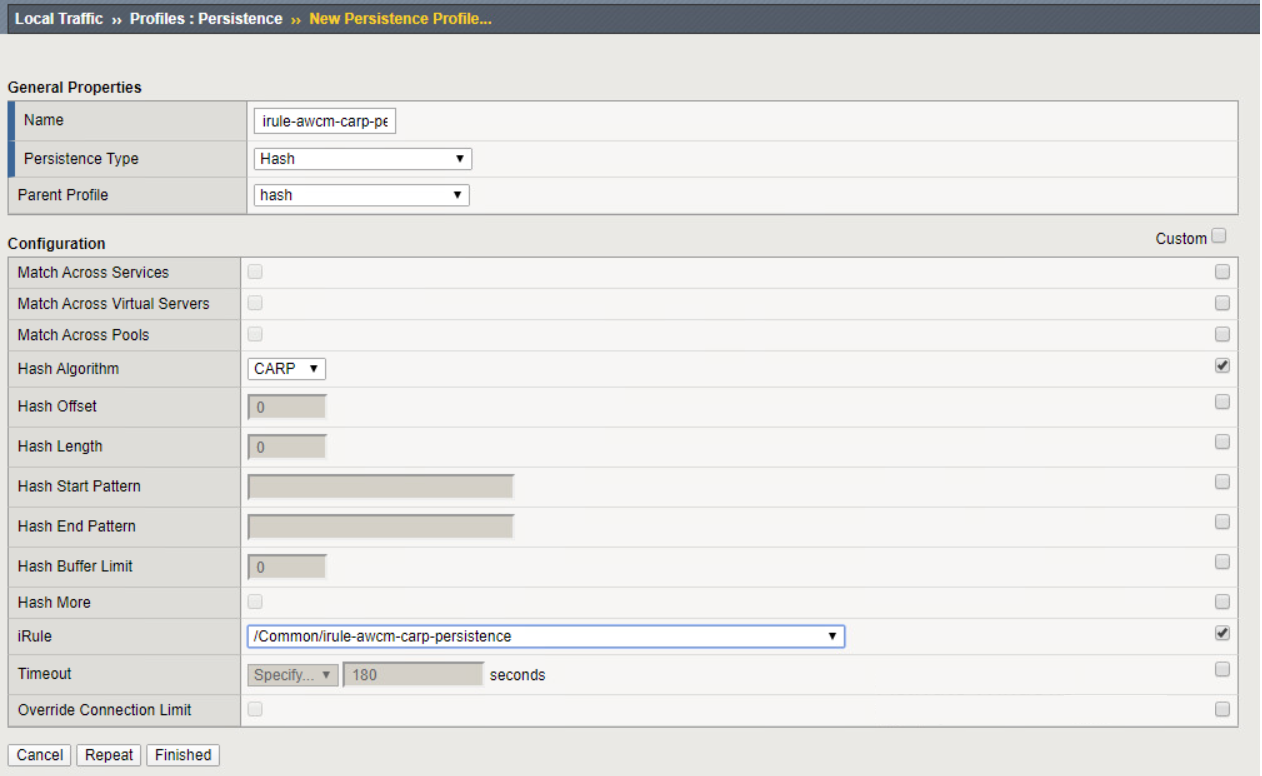Enable the Override Connection Limit option
The width and height of the screenshot is (1262, 776).
click(254, 707)
